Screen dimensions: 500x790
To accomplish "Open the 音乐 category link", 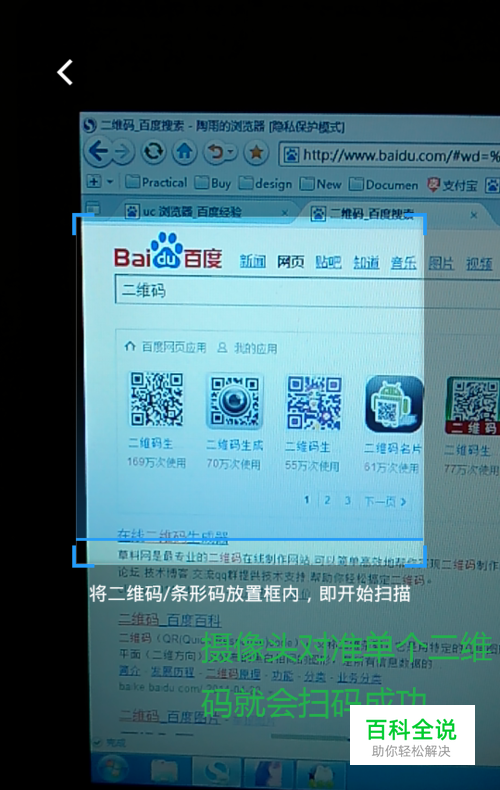I will [404, 263].
